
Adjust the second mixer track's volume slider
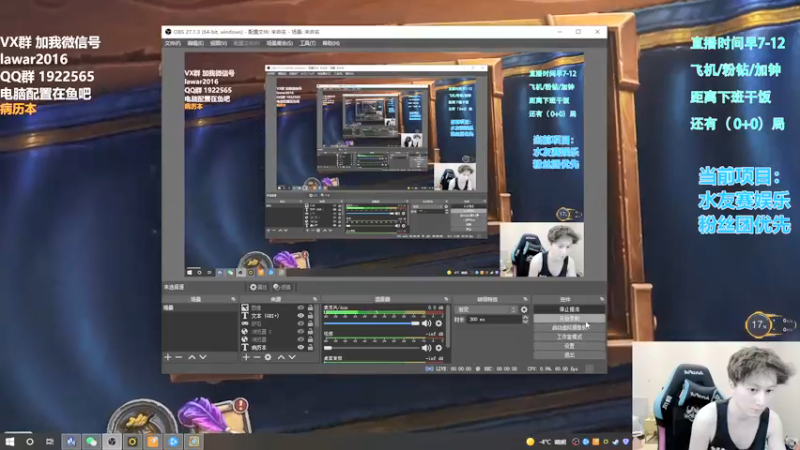coord(371,348)
